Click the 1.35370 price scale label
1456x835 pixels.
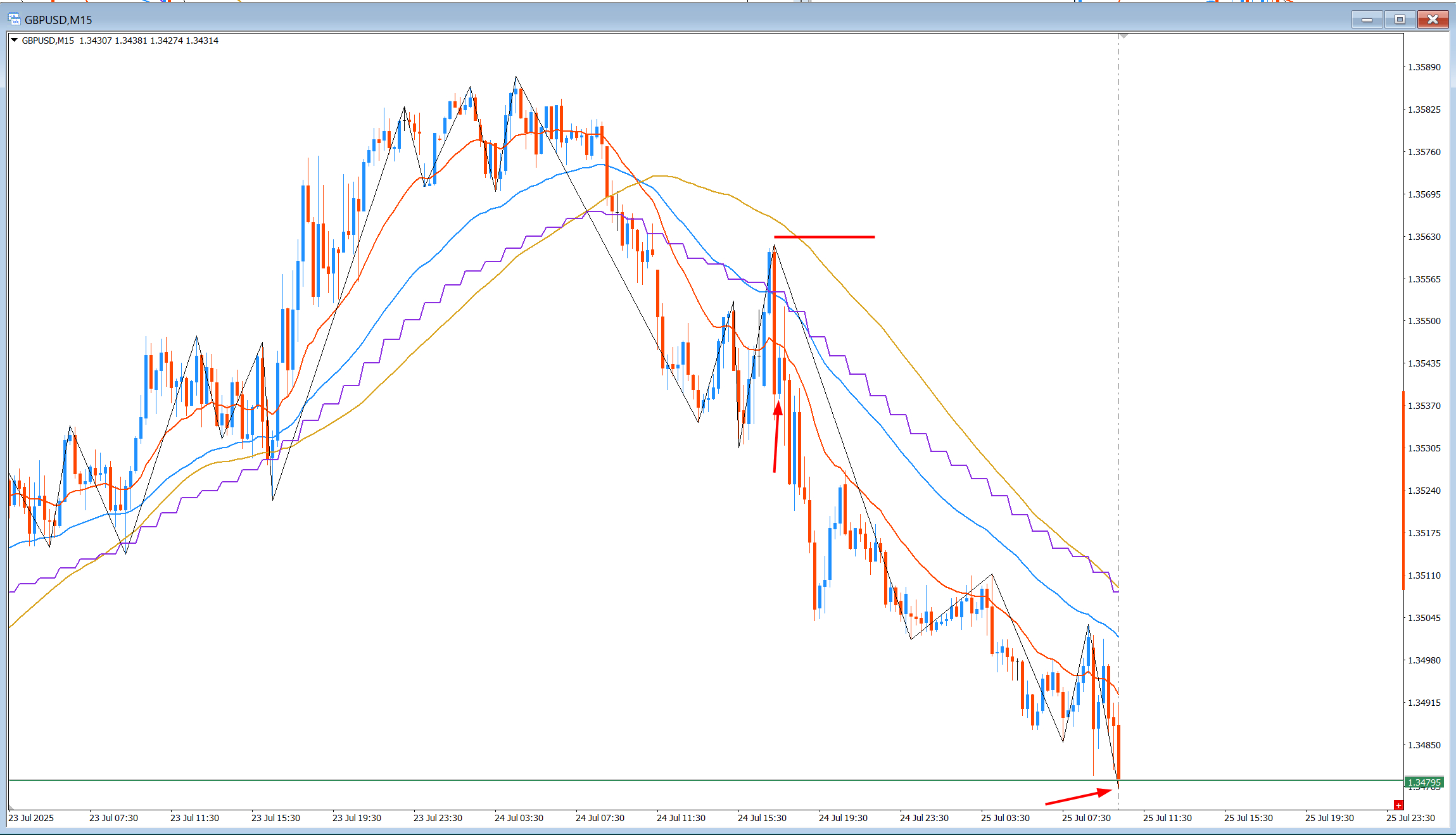click(1424, 406)
